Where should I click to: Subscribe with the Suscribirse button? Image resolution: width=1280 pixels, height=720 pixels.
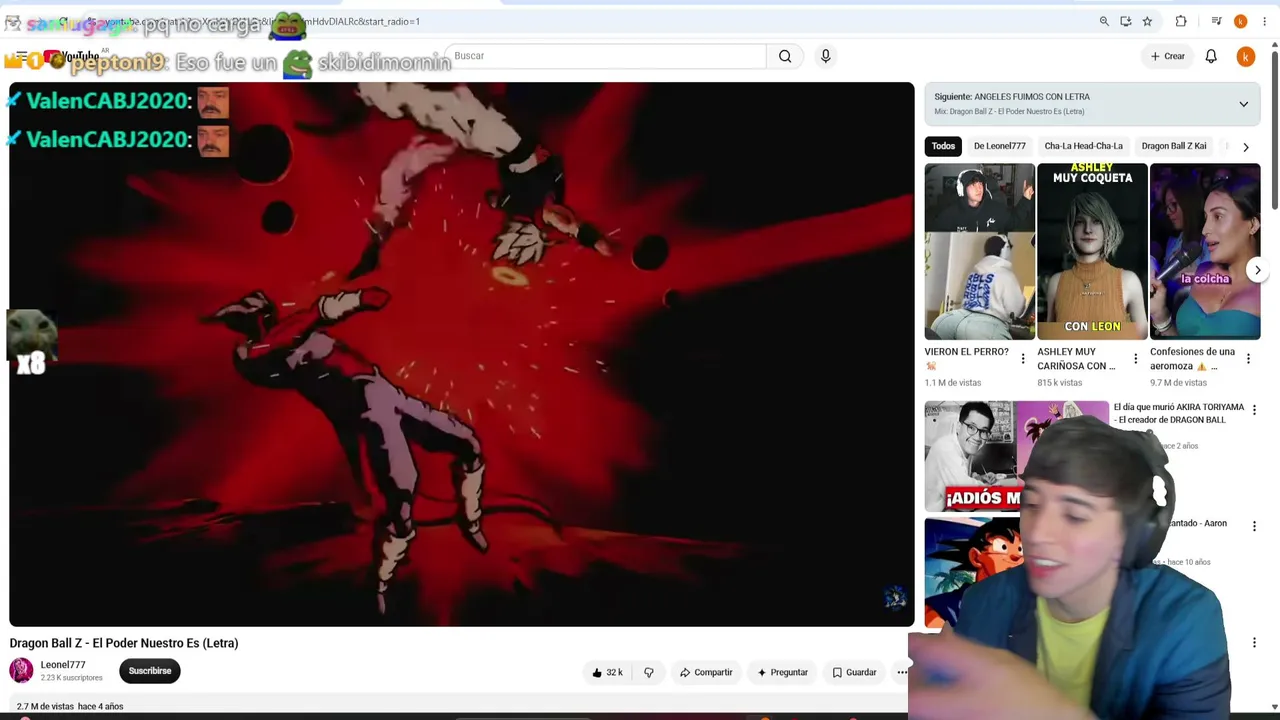click(150, 671)
